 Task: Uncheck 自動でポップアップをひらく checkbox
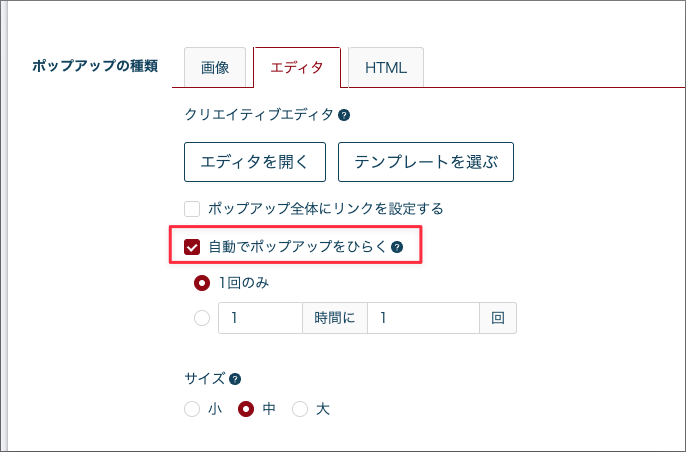(x=192, y=247)
